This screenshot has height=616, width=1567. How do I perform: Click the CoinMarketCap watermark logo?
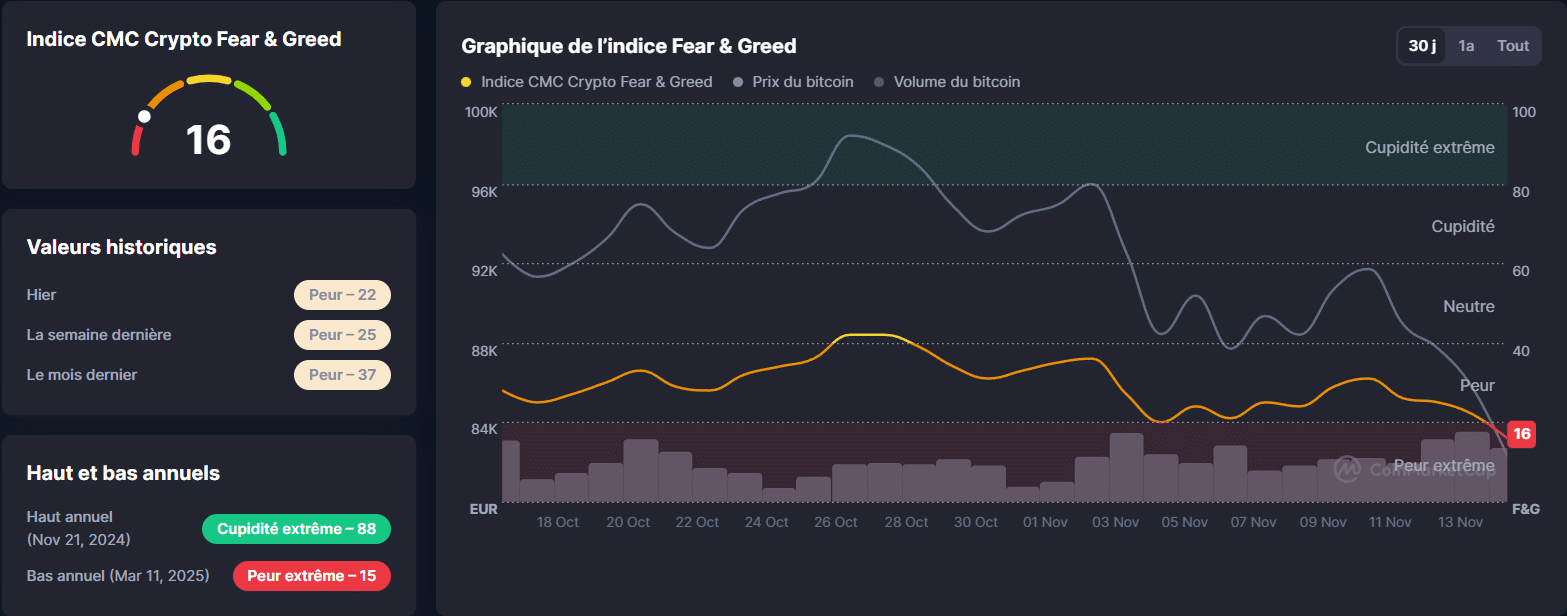point(1347,468)
